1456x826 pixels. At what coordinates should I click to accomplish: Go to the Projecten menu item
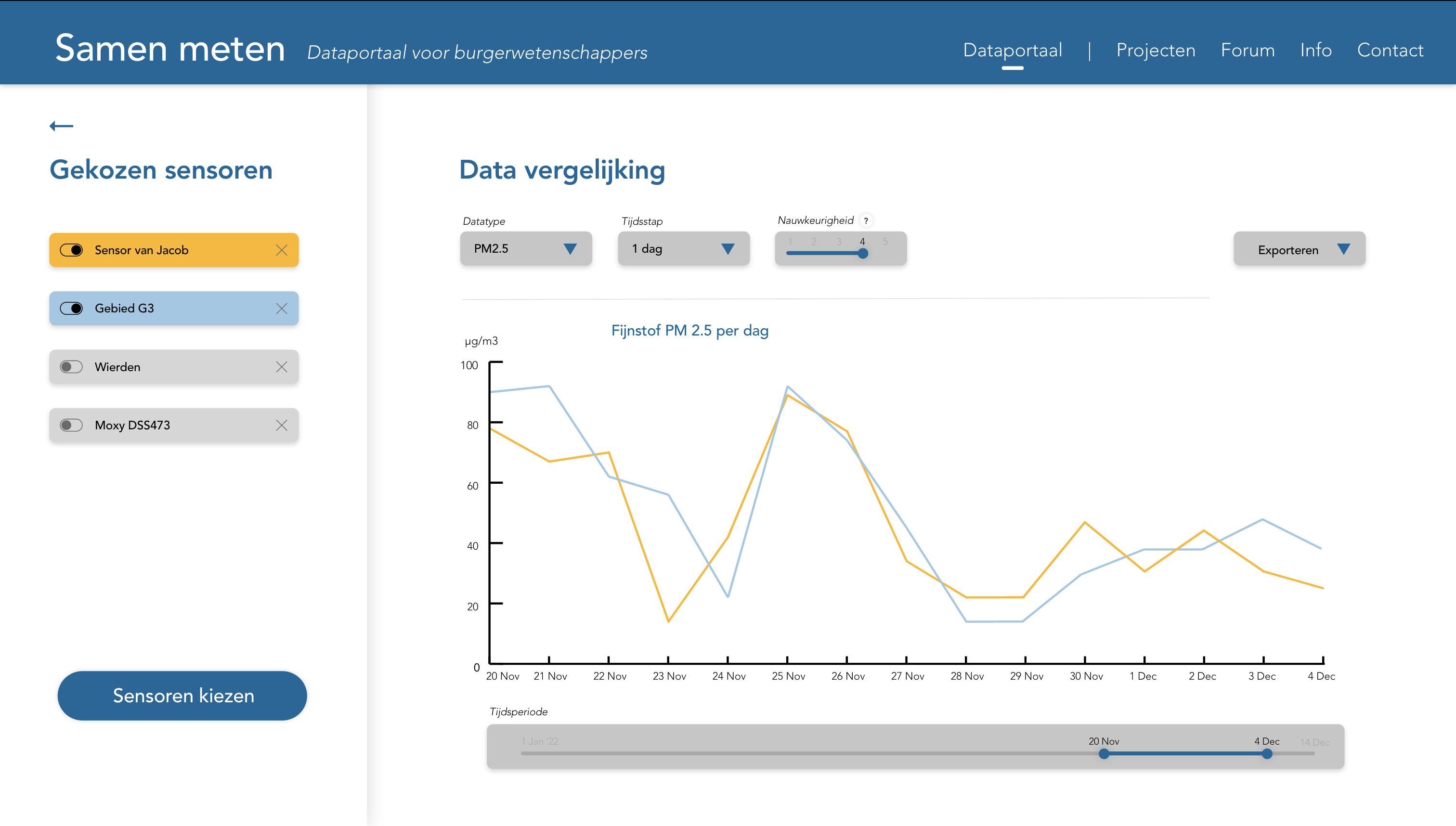point(1155,50)
